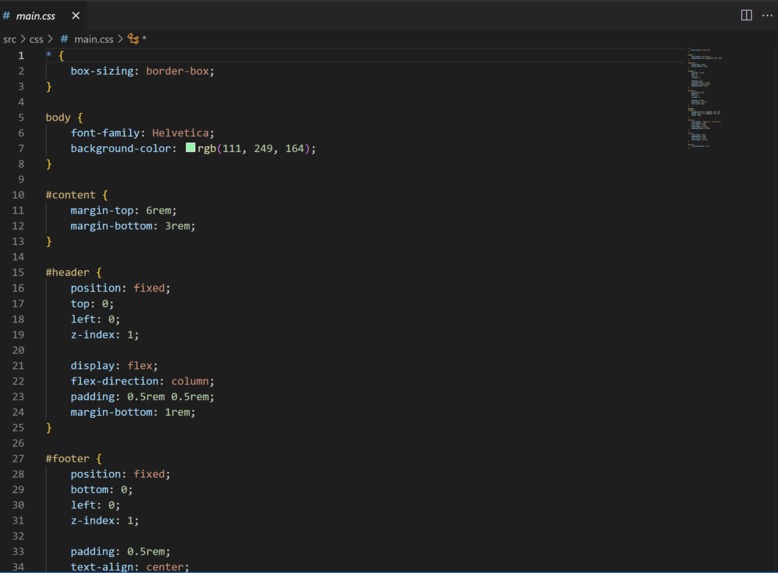Image resolution: width=778 pixels, height=573 pixels.
Task: Click line number 27 in the gutter
Action: click(18, 458)
